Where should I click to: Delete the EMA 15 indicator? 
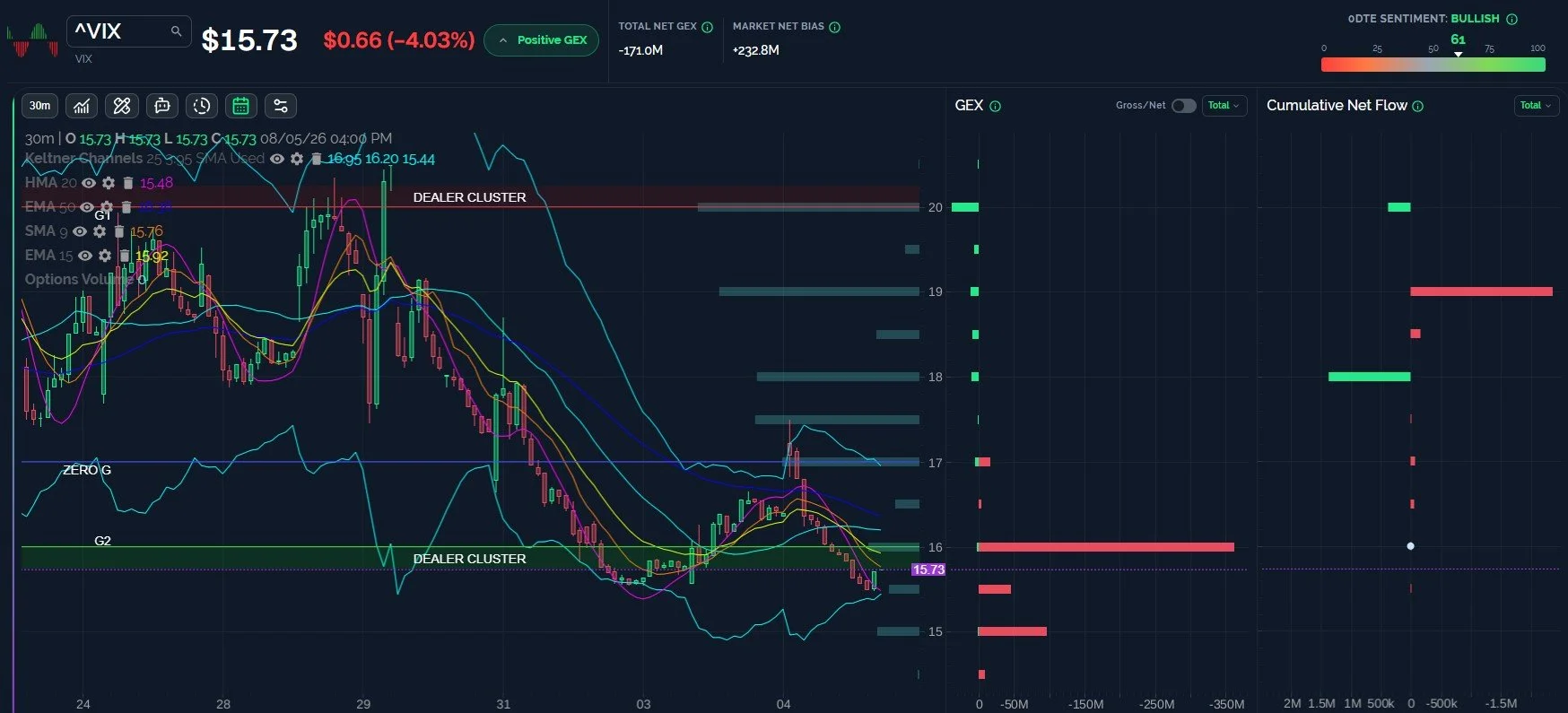click(x=125, y=256)
